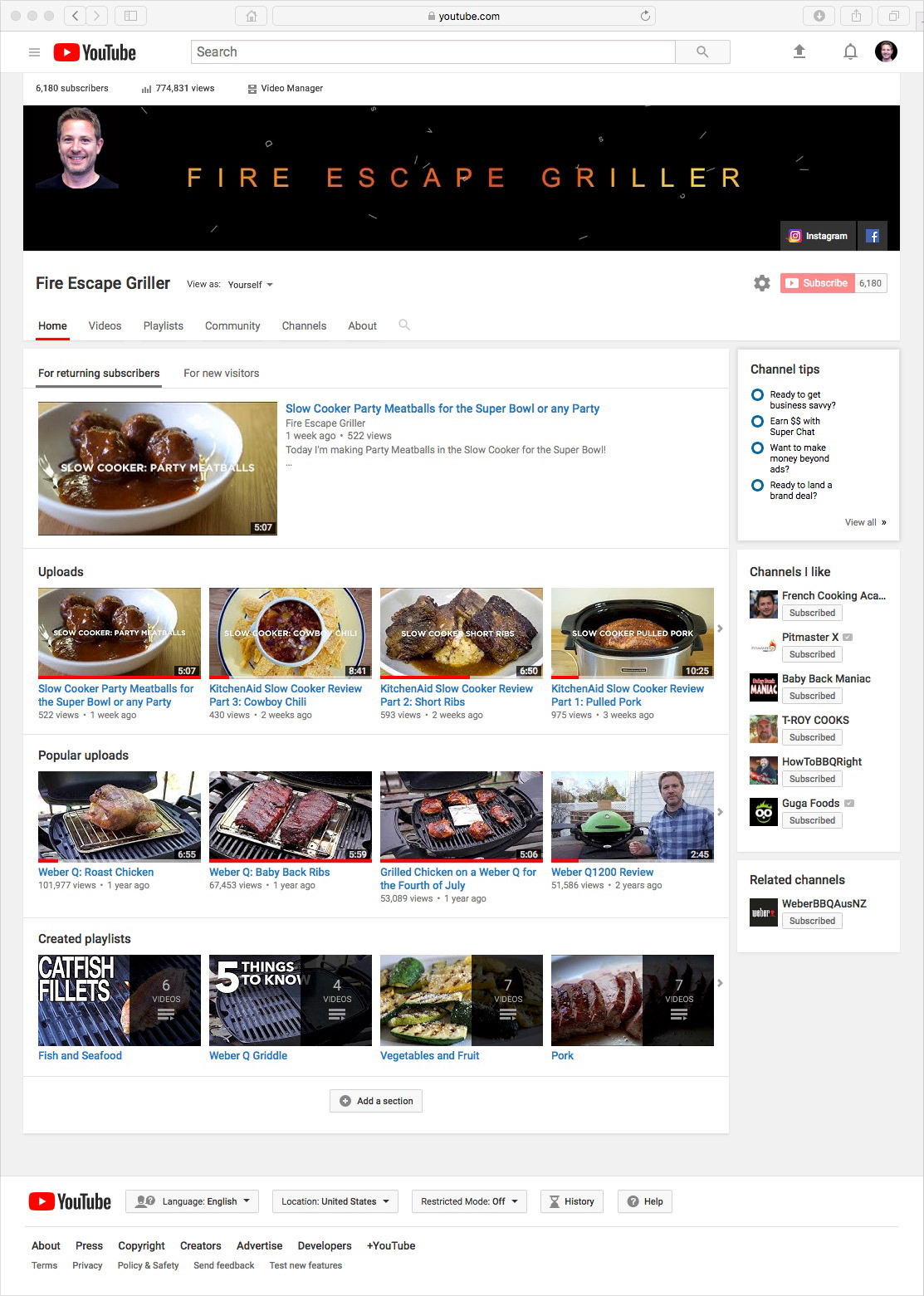
Task: Open the 'View as: Yourself' dropdown
Action: click(x=250, y=285)
